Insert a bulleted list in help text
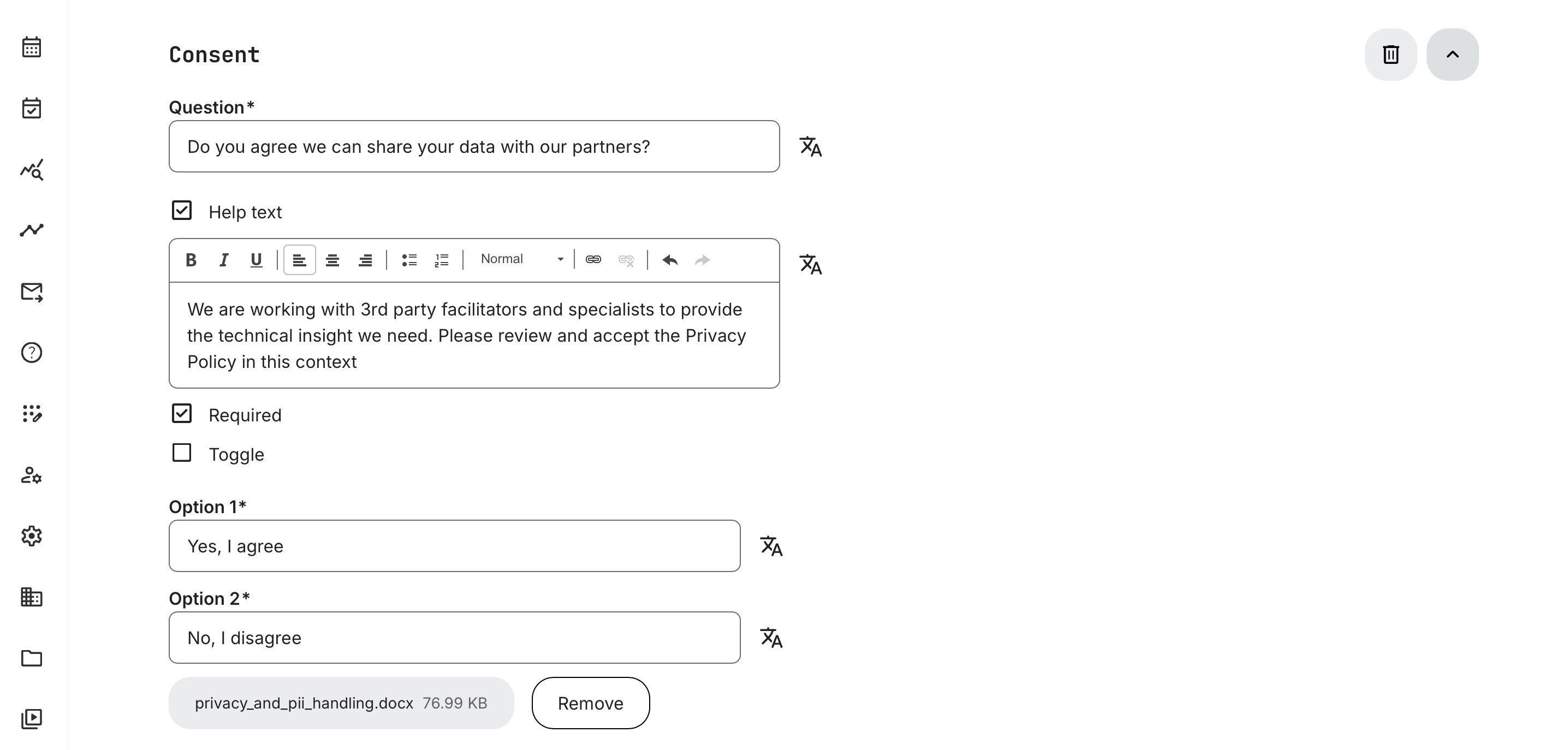This screenshot has height=750, width=1568. (x=409, y=260)
